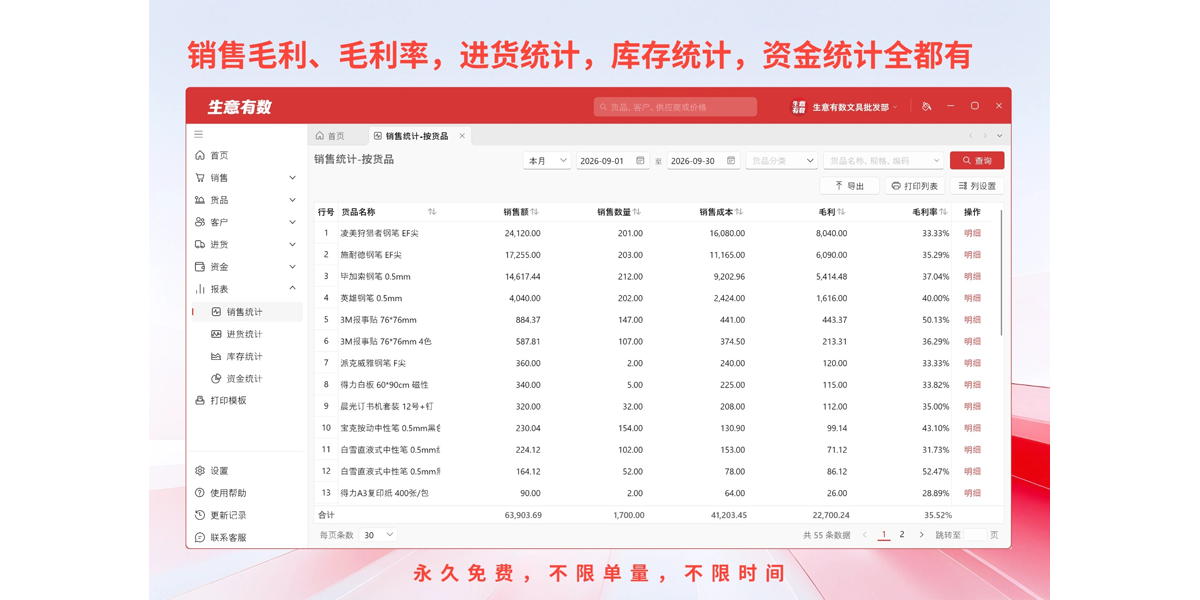
Task: Click the 打印列表 button
Action: (915, 186)
